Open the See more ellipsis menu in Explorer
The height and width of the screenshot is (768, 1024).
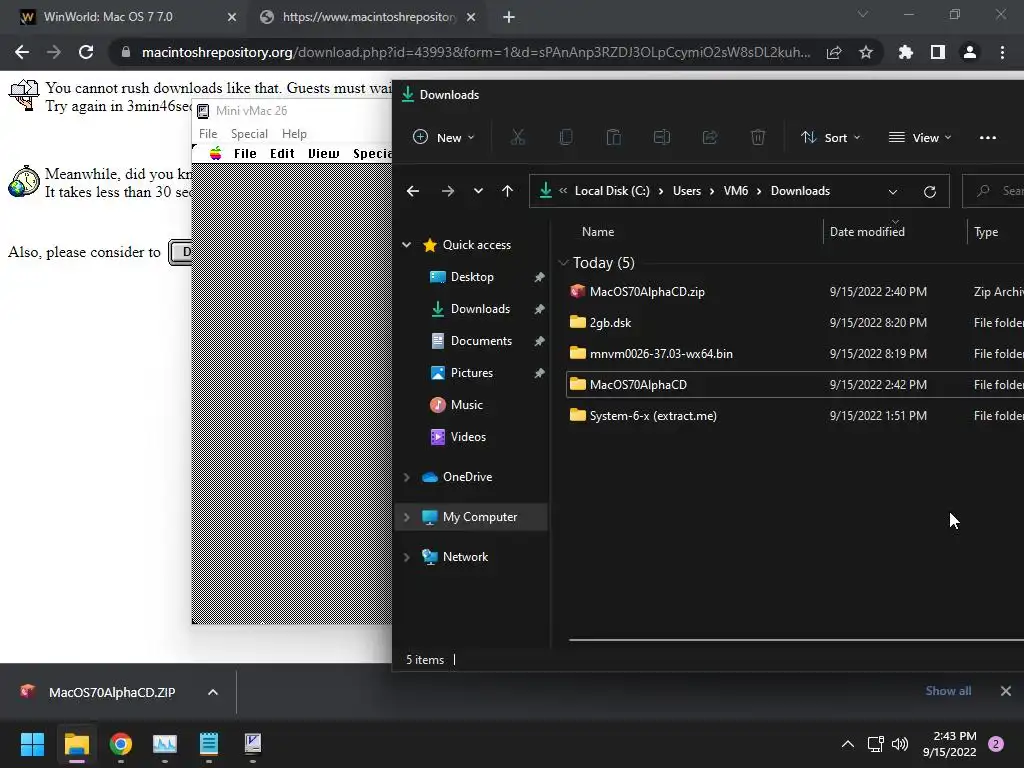(x=987, y=138)
